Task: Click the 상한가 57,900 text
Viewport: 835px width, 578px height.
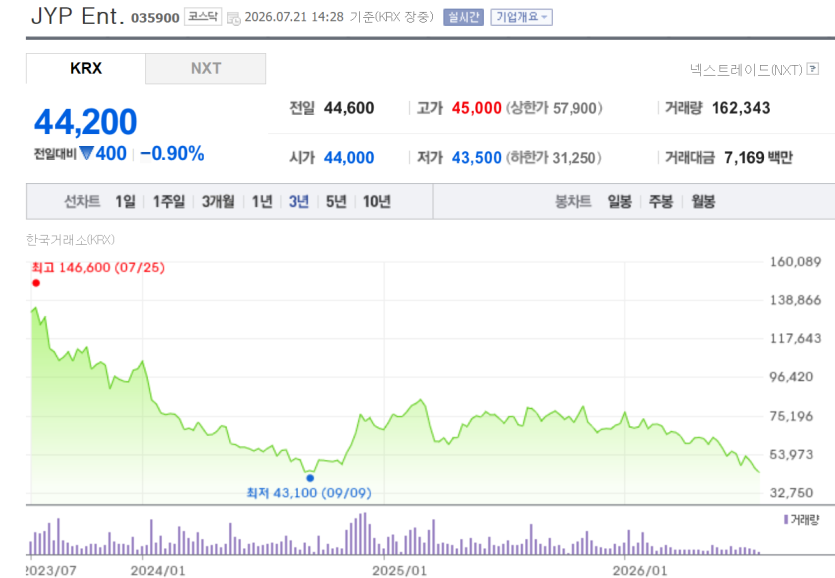Action: [x=554, y=108]
